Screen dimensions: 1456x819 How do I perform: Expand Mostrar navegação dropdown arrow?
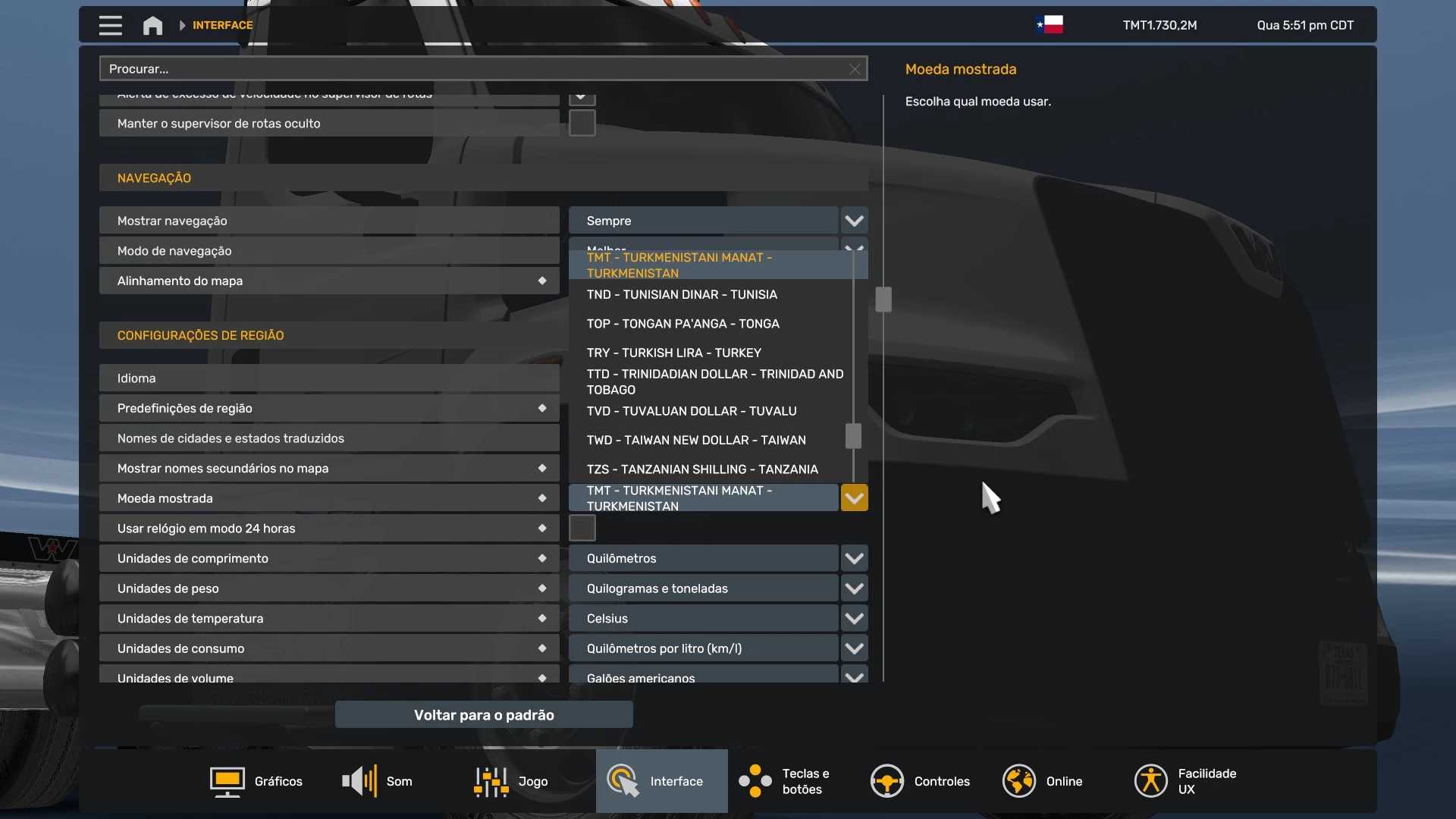coord(854,221)
